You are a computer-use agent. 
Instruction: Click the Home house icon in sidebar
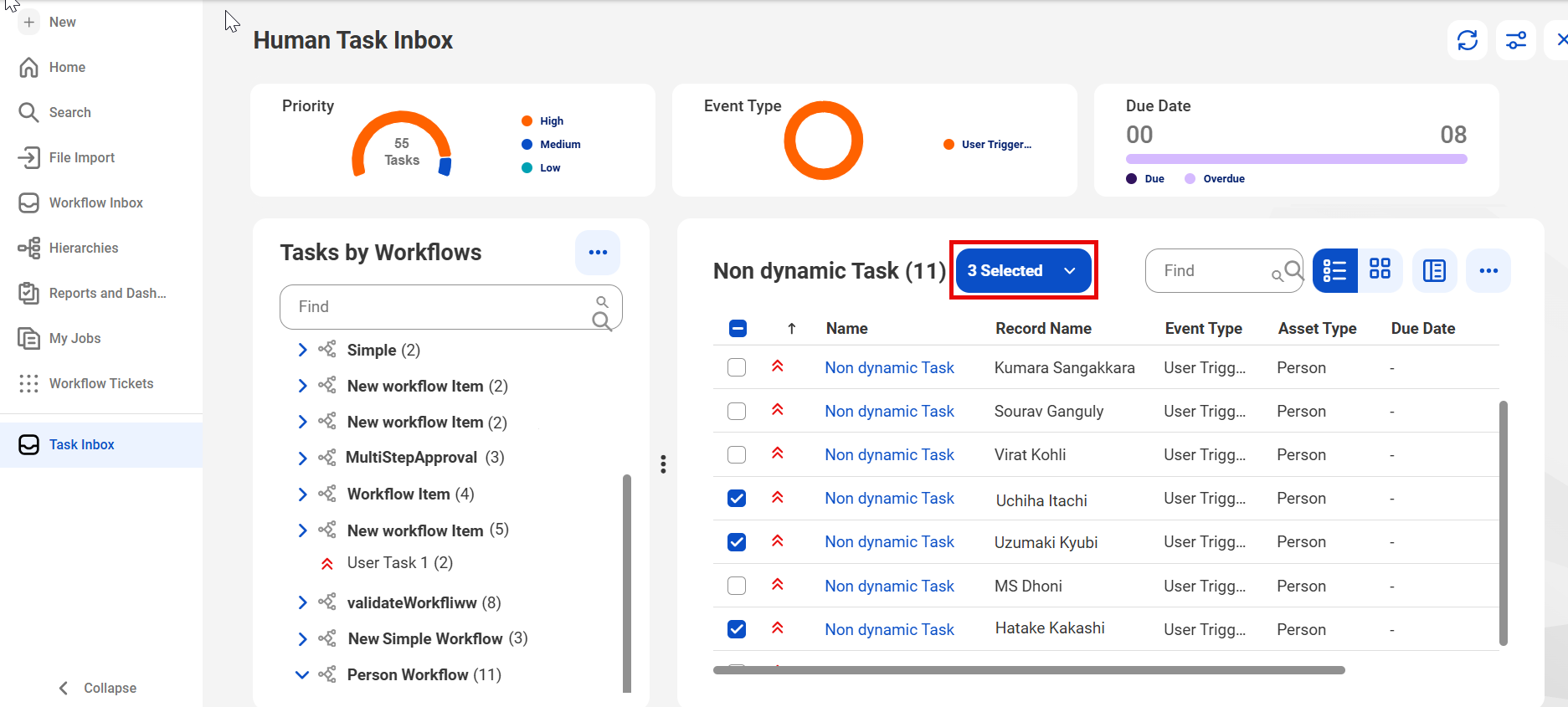pos(29,67)
